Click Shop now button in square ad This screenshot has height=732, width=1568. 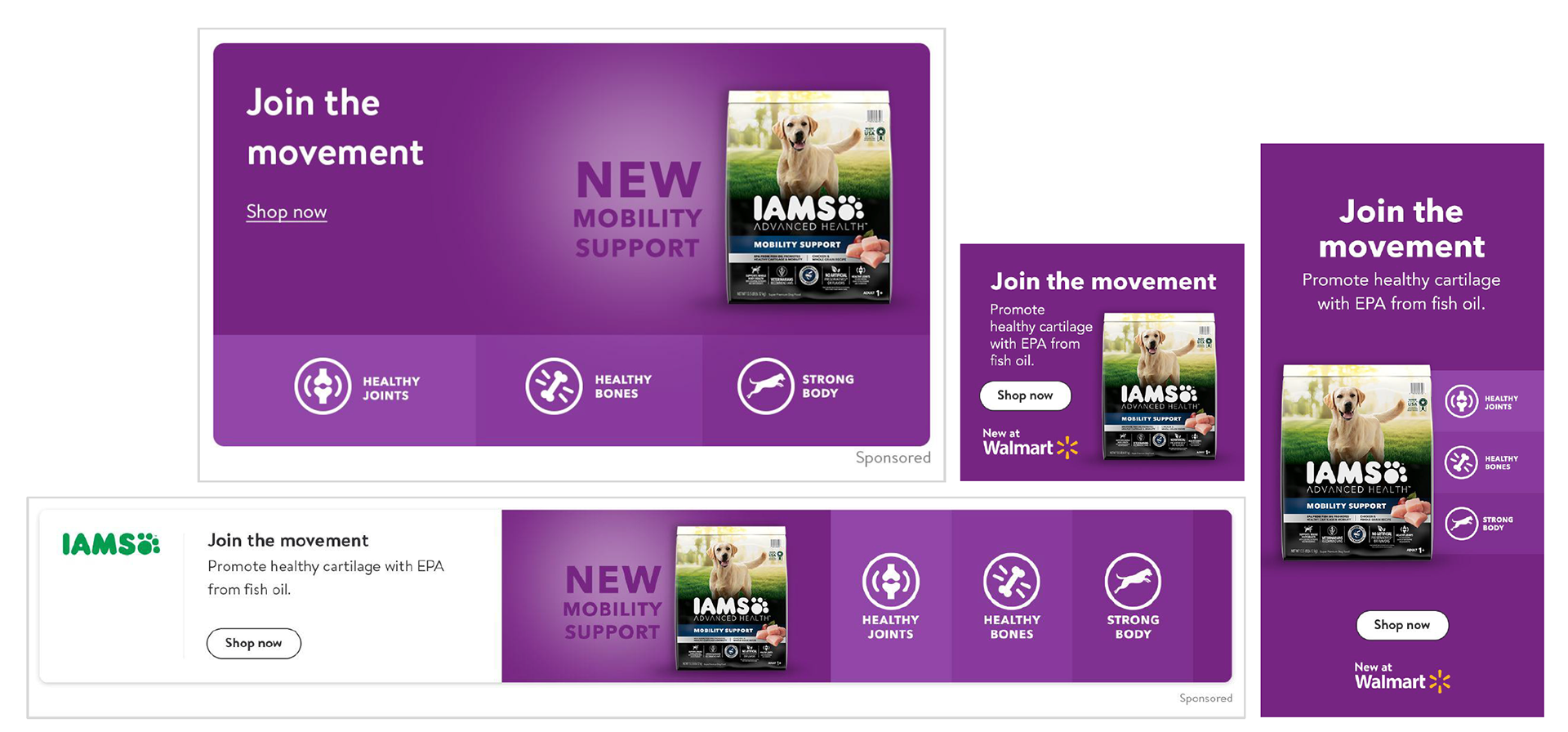coord(1025,395)
